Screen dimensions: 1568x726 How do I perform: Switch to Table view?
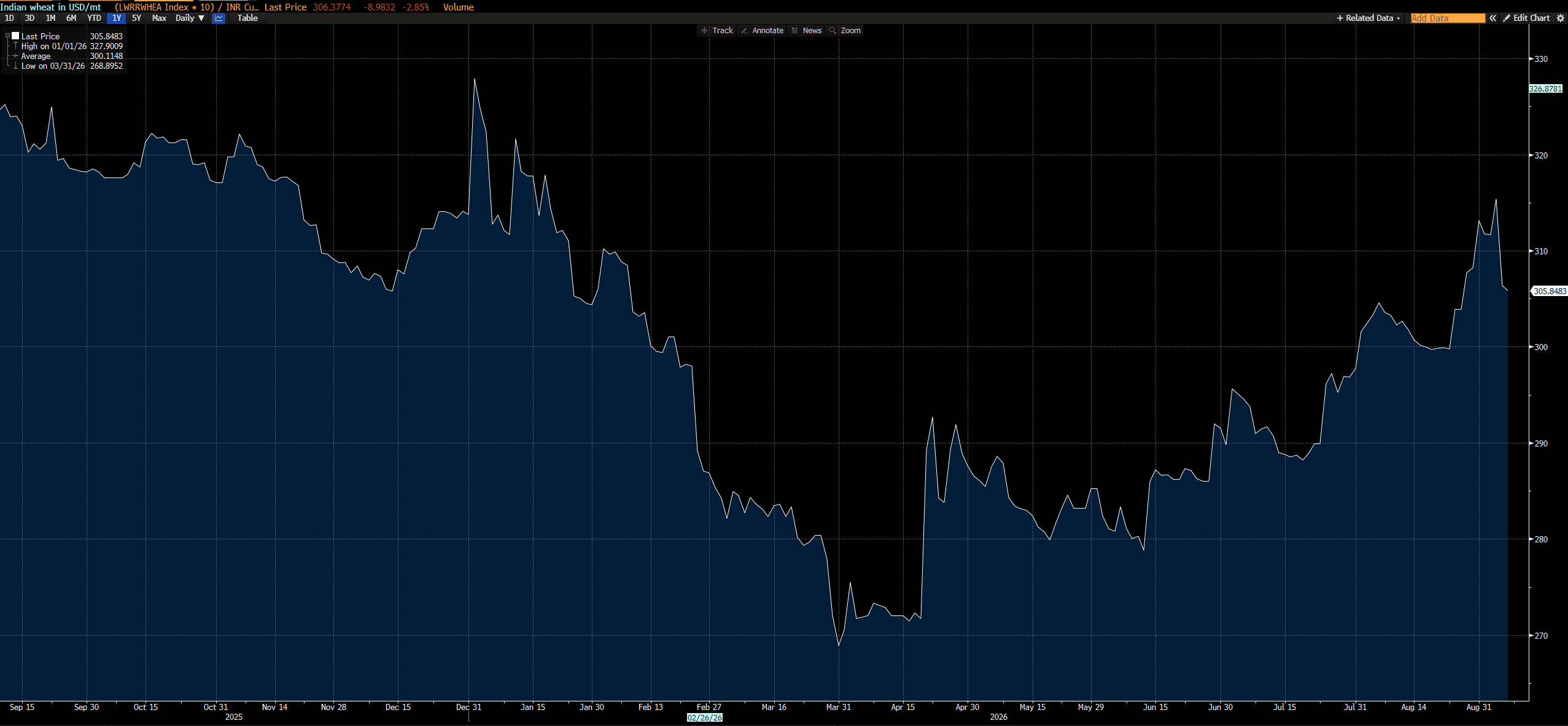pos(247,18)
